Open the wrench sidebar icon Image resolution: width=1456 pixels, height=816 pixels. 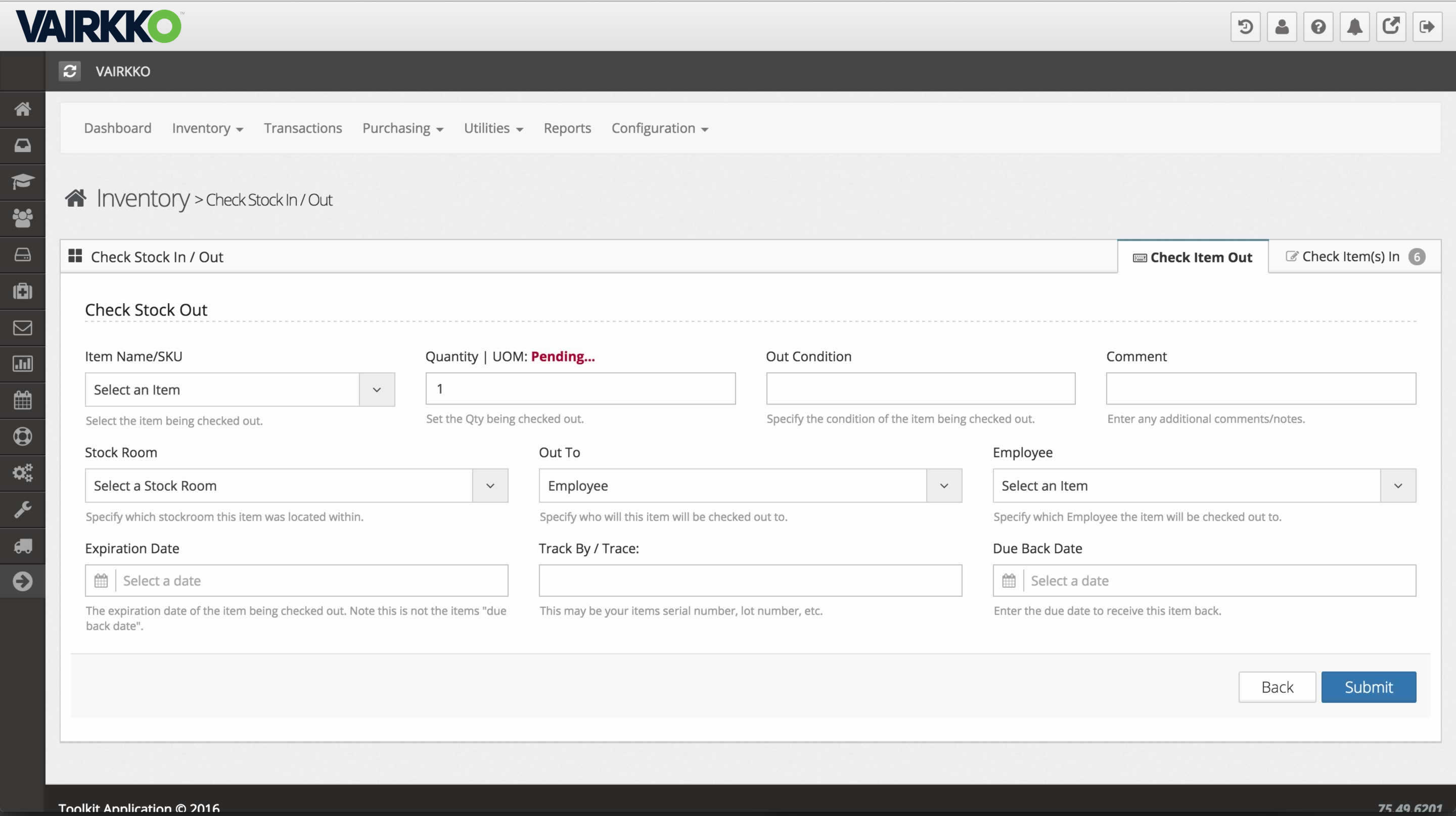23,509
